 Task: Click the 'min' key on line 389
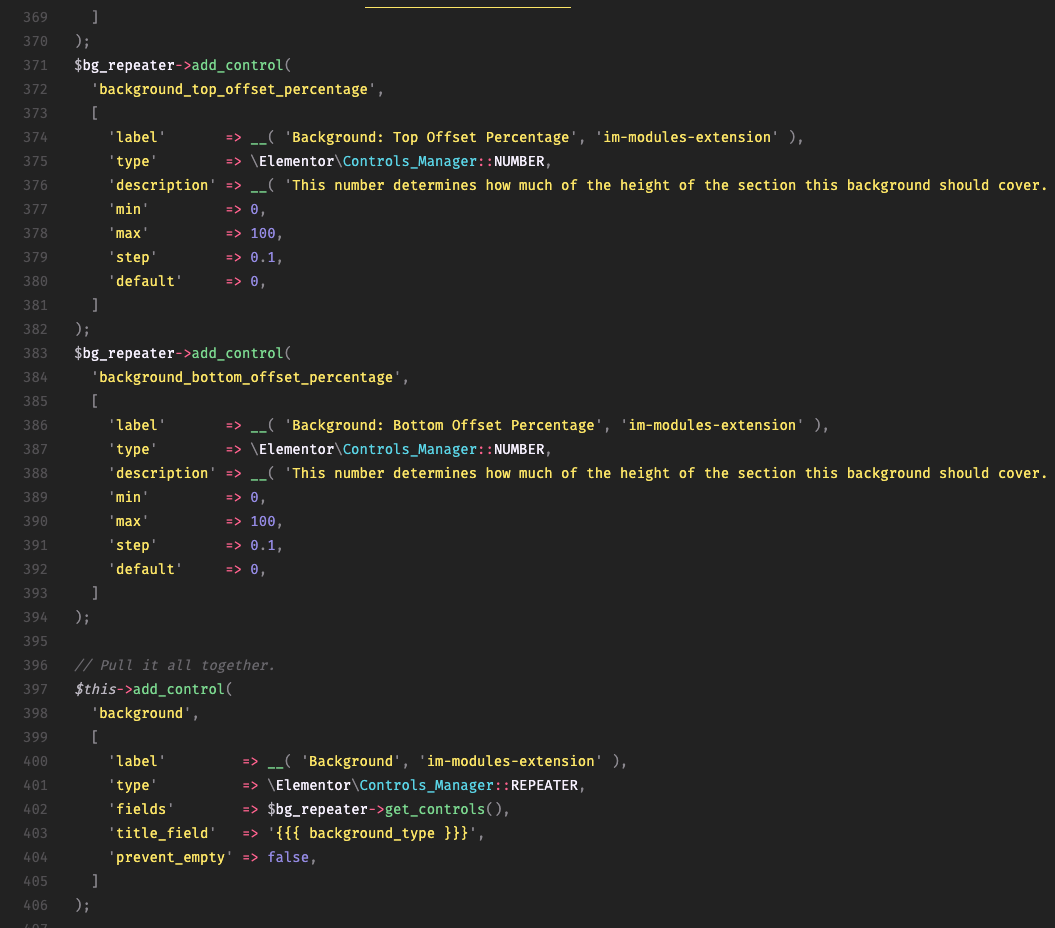[129, 497]
